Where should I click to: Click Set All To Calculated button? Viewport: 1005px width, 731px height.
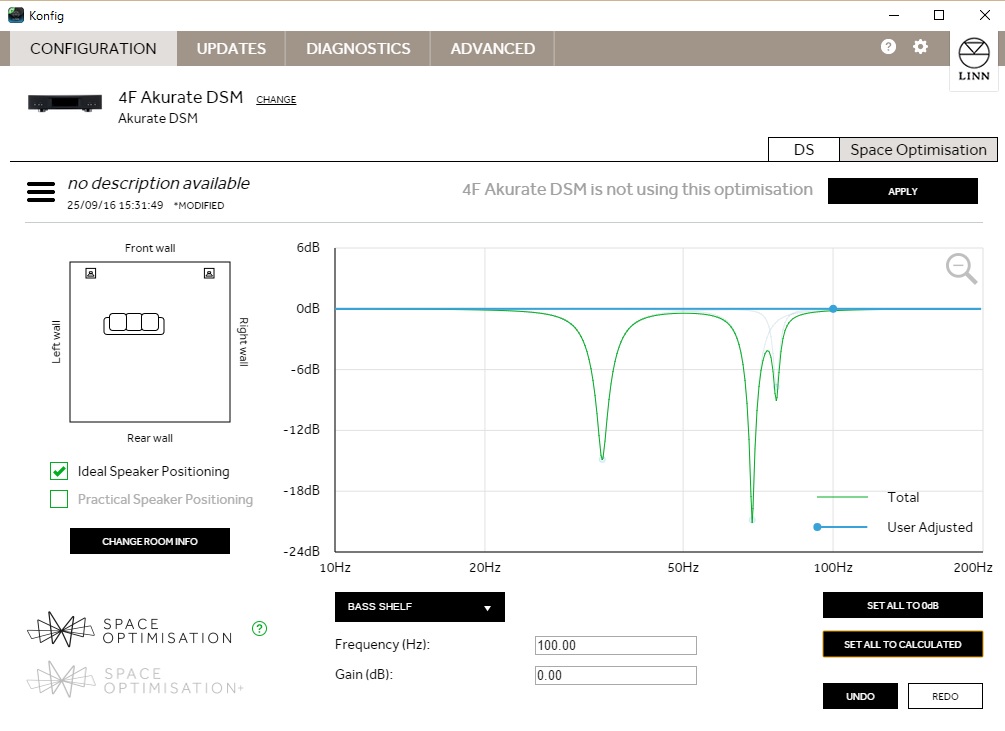click(902, 645)
